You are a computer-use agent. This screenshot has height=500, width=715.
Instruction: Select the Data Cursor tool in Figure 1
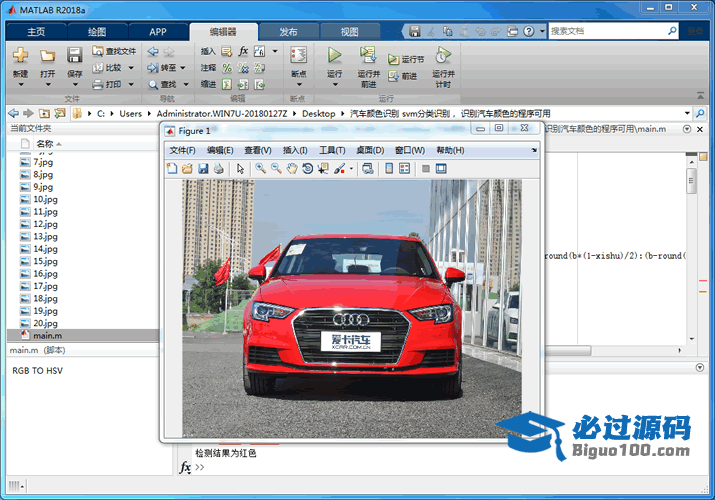[323, 169]
